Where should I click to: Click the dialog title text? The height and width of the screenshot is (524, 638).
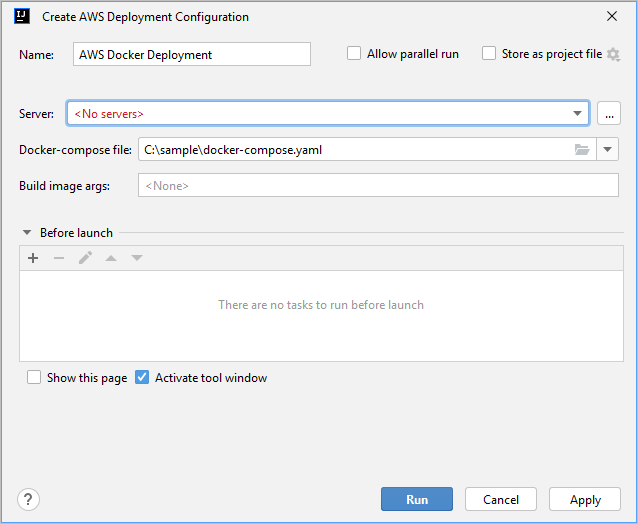[145, 17]
